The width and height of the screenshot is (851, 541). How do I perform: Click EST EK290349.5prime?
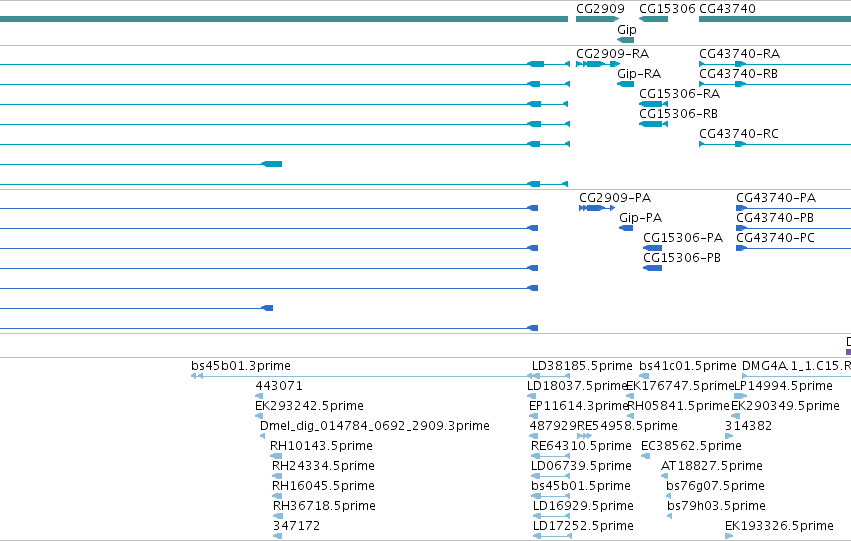coord(785,406)
